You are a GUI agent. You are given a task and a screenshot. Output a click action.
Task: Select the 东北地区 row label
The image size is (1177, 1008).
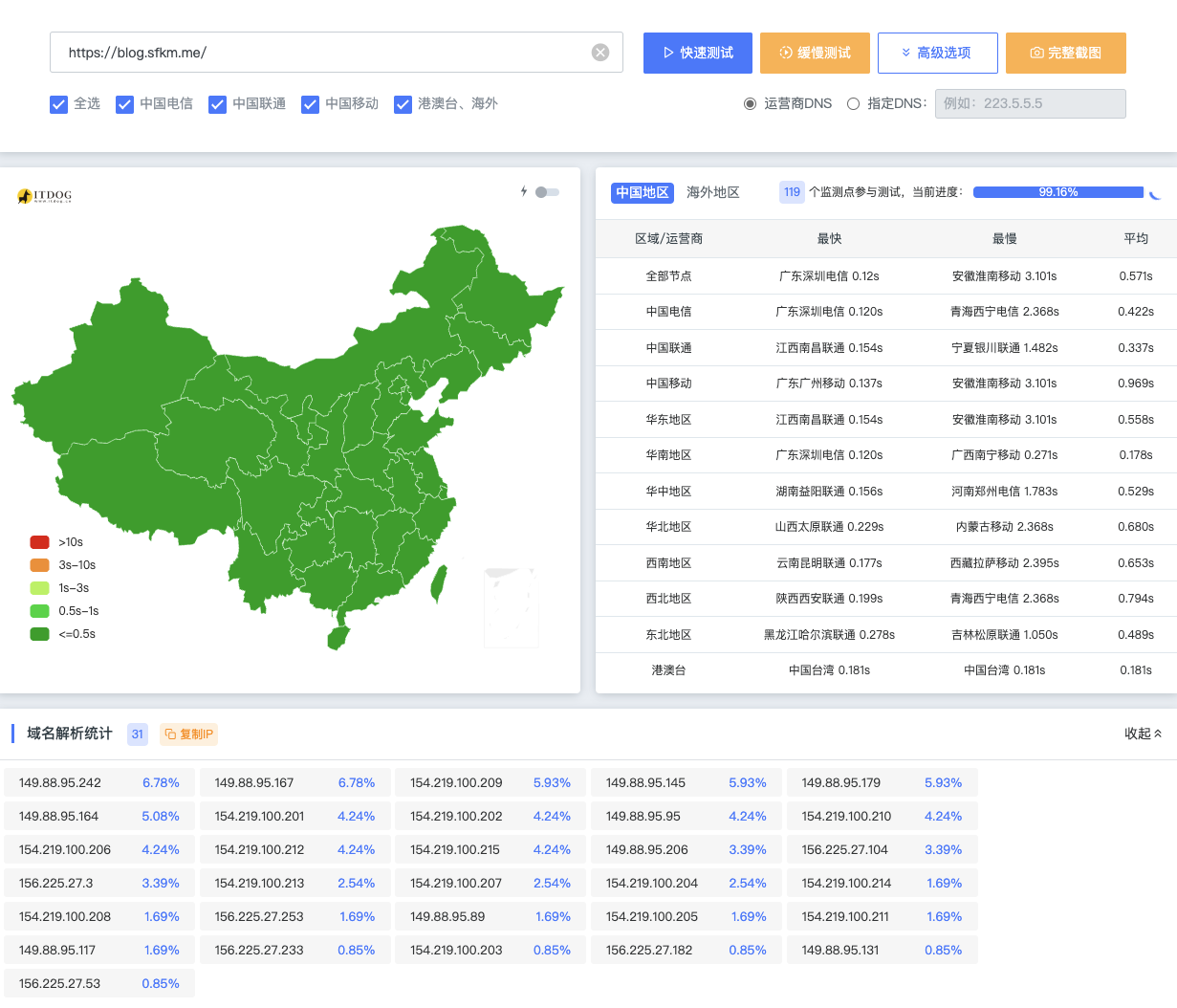668,635
